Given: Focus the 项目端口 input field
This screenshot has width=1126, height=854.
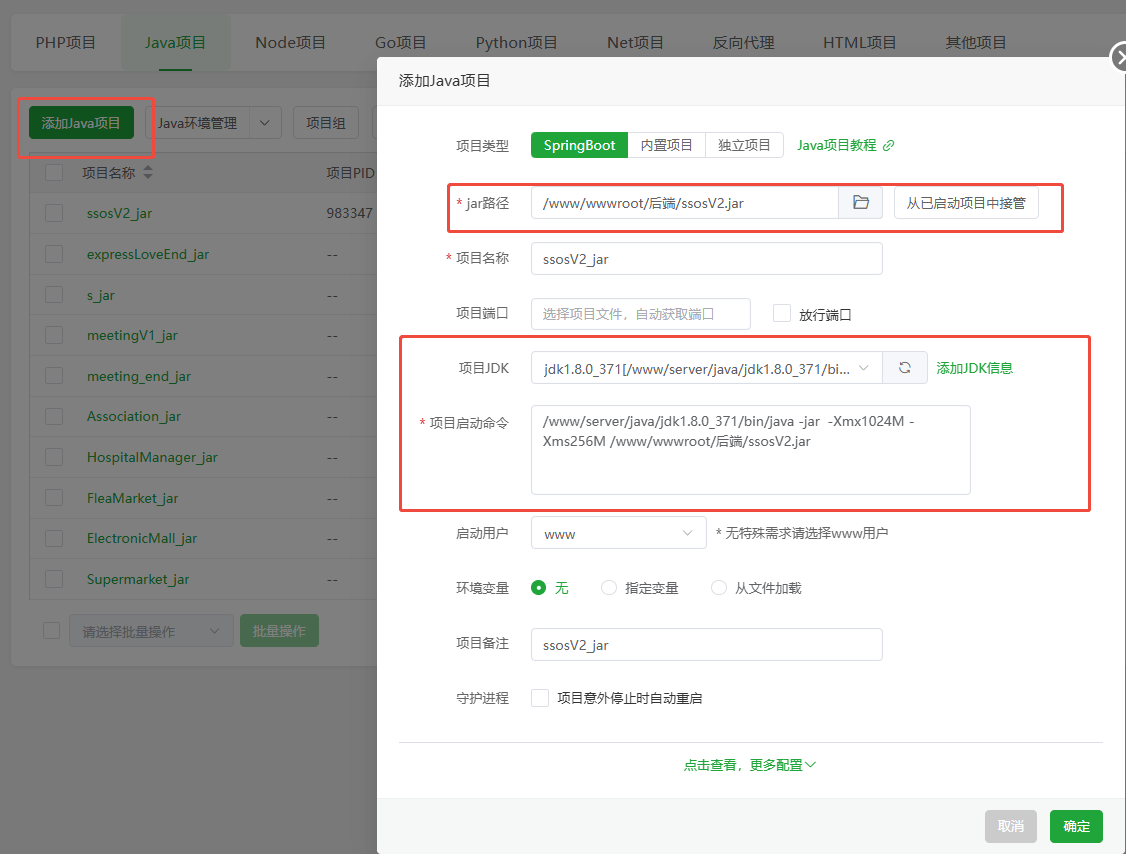Looking at the screenshot, I should click(641, 314).
